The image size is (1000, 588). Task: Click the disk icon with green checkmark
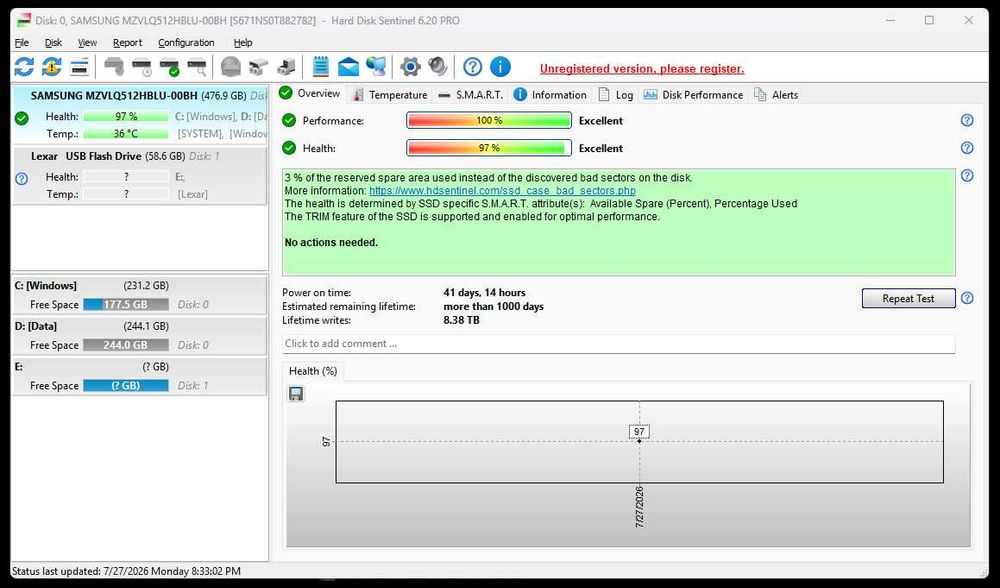(170, 66)
